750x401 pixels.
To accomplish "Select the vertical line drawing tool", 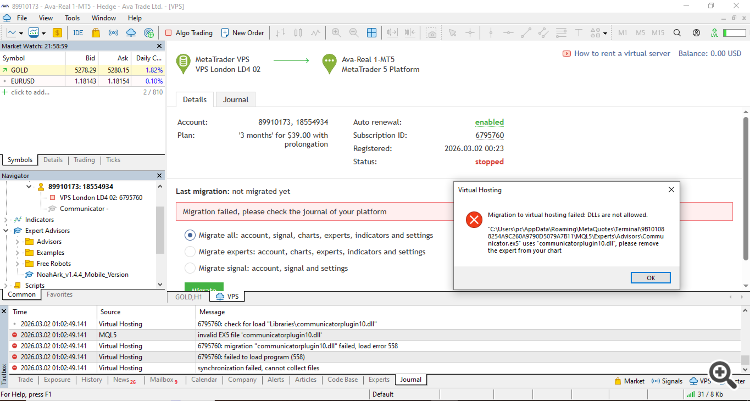I will click(x=490, y=33).
